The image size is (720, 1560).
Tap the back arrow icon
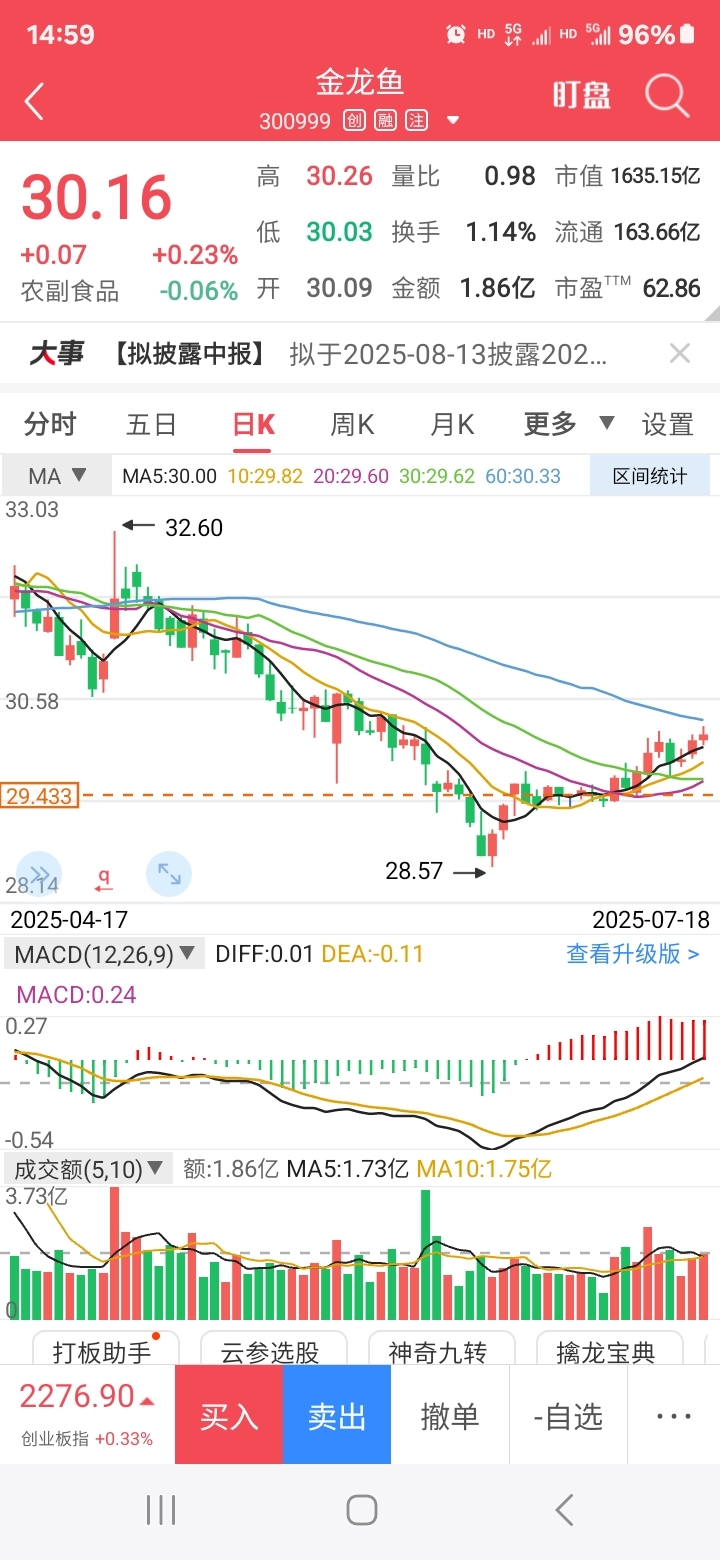click(x=34, y=101)
